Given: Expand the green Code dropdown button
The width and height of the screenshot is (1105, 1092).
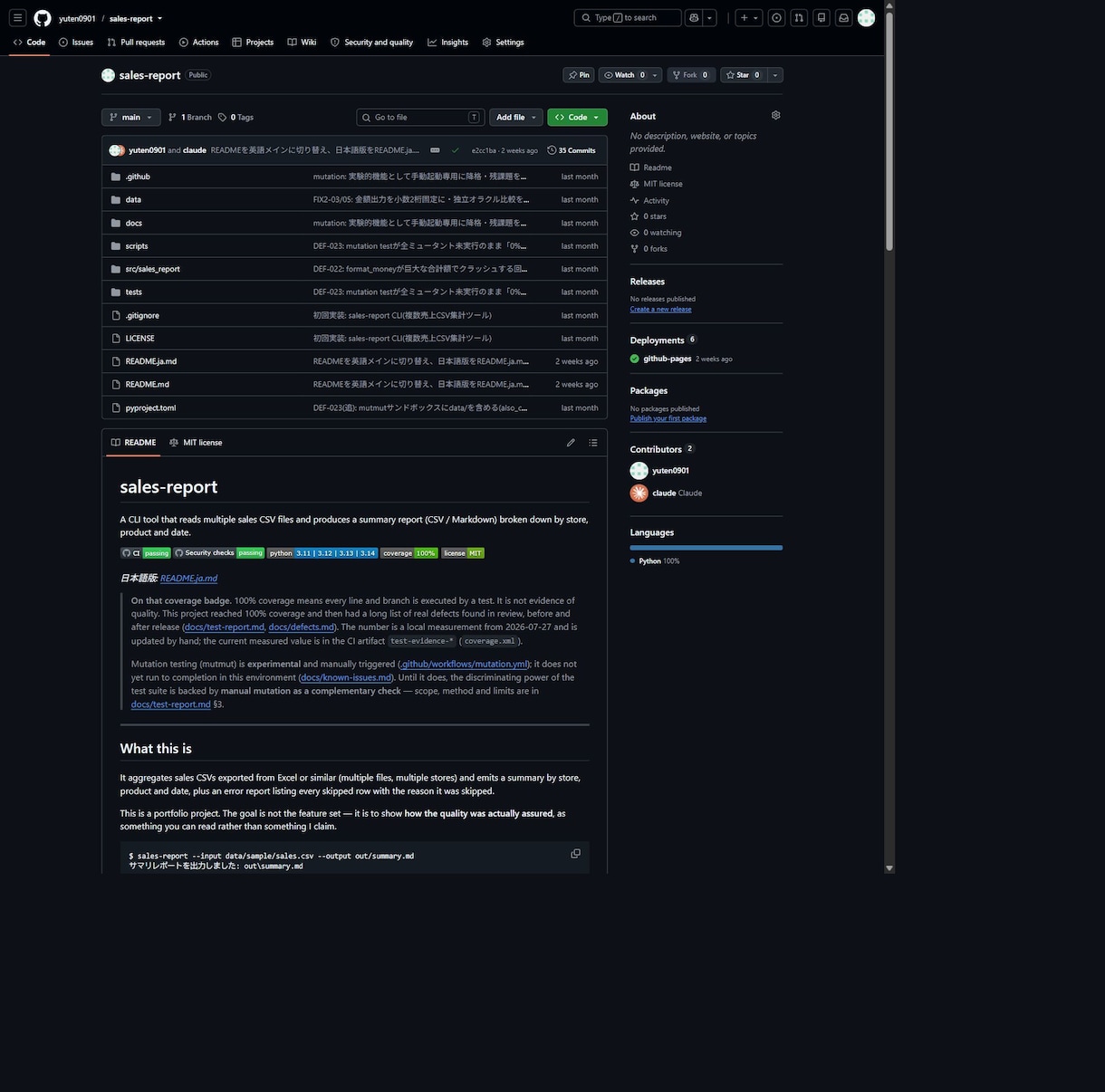Looking at the screenshot, I should point(577,117).
